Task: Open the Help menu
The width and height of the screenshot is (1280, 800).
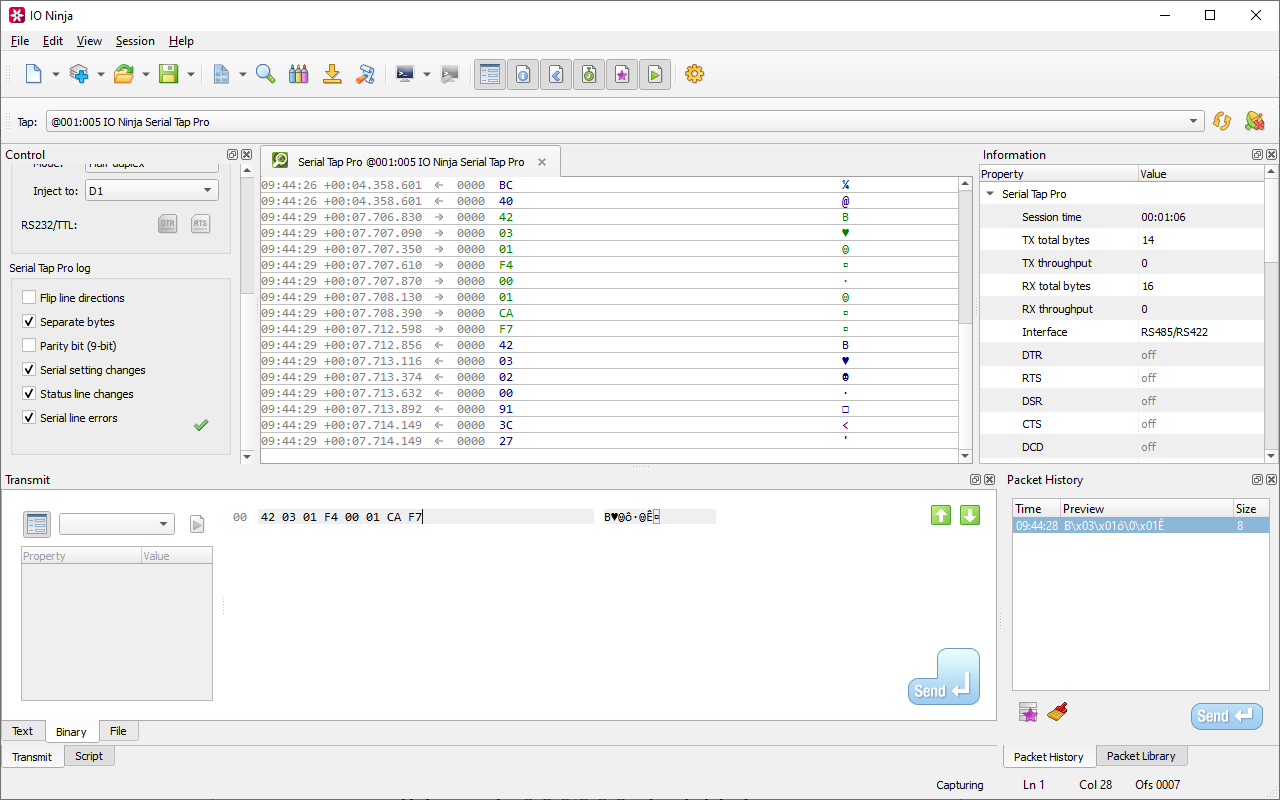Action: [181, 41]
